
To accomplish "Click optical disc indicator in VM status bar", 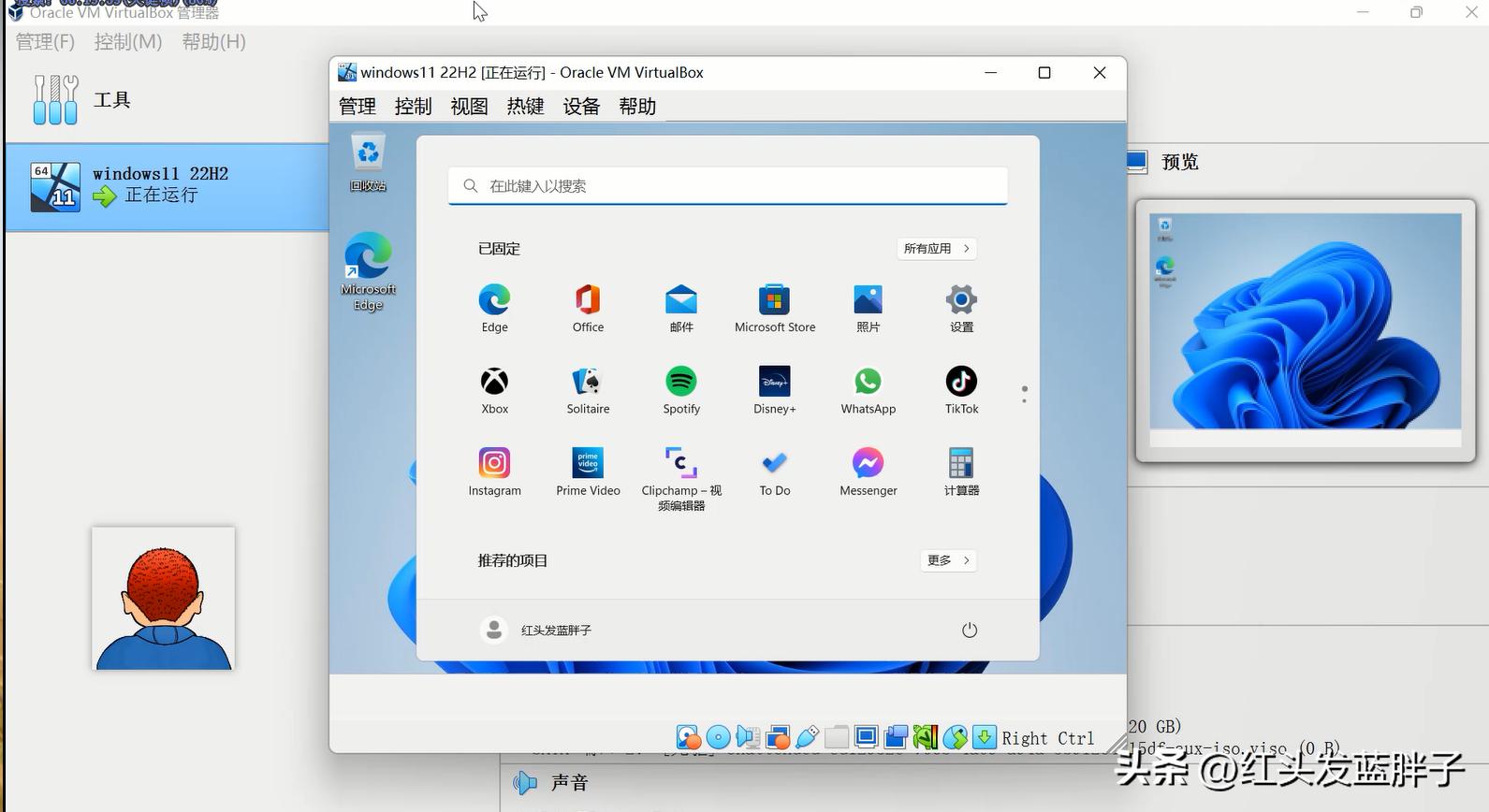I will click(718, 737).
